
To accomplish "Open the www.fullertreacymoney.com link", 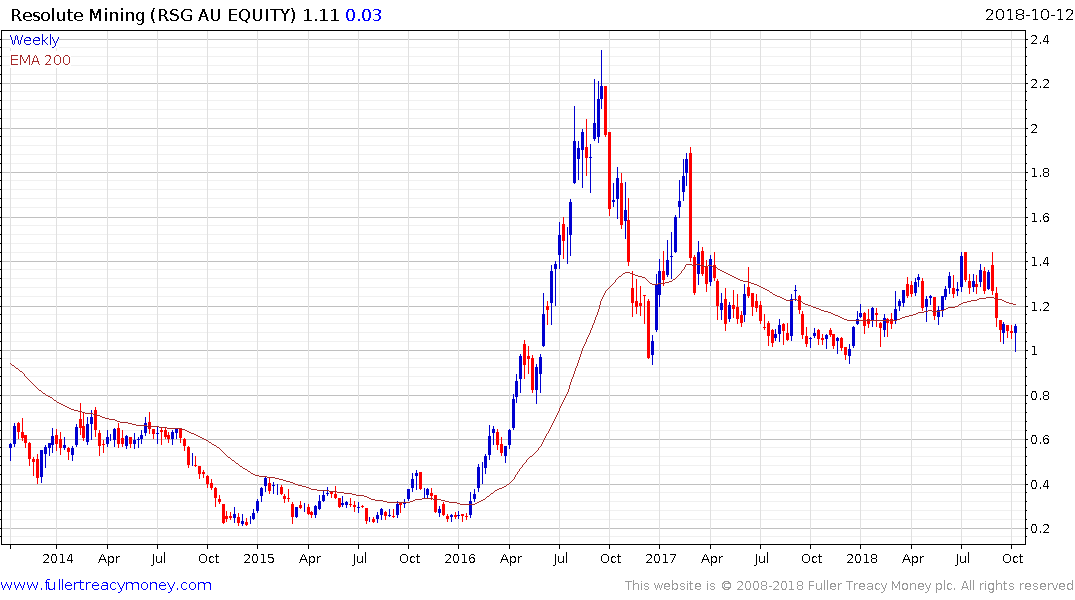I will [x=106, y=585].
